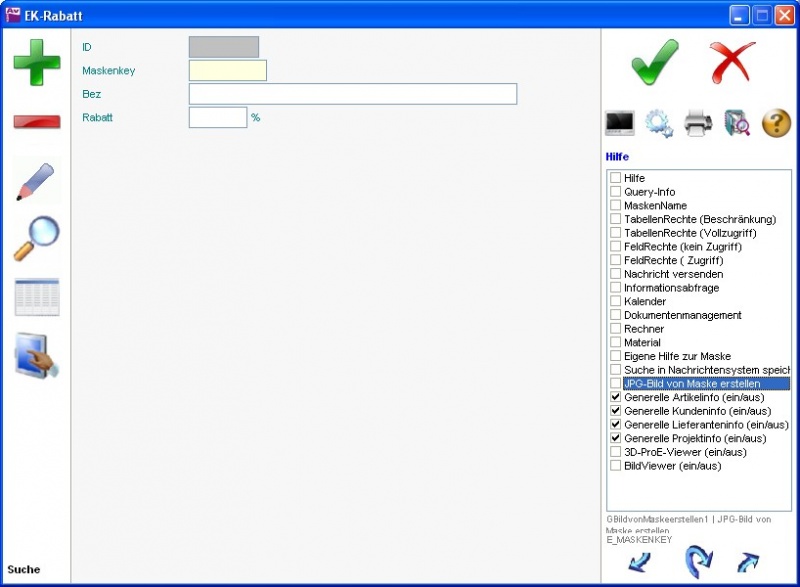Open the table list view icon
The image size is (800, 587).
(37, 297)
